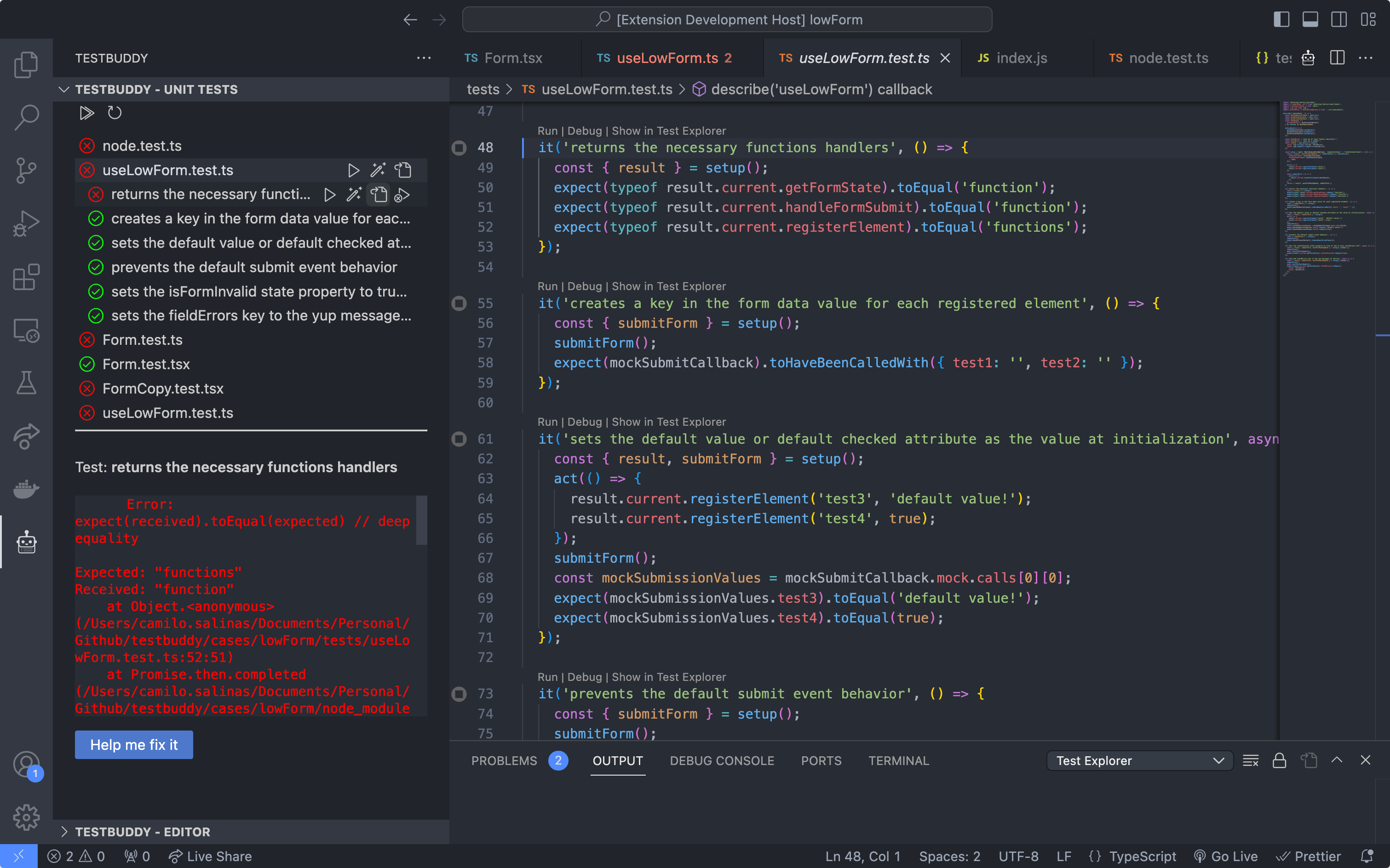
Task: Click Go Live in status bar
Action: point(1225,857)
